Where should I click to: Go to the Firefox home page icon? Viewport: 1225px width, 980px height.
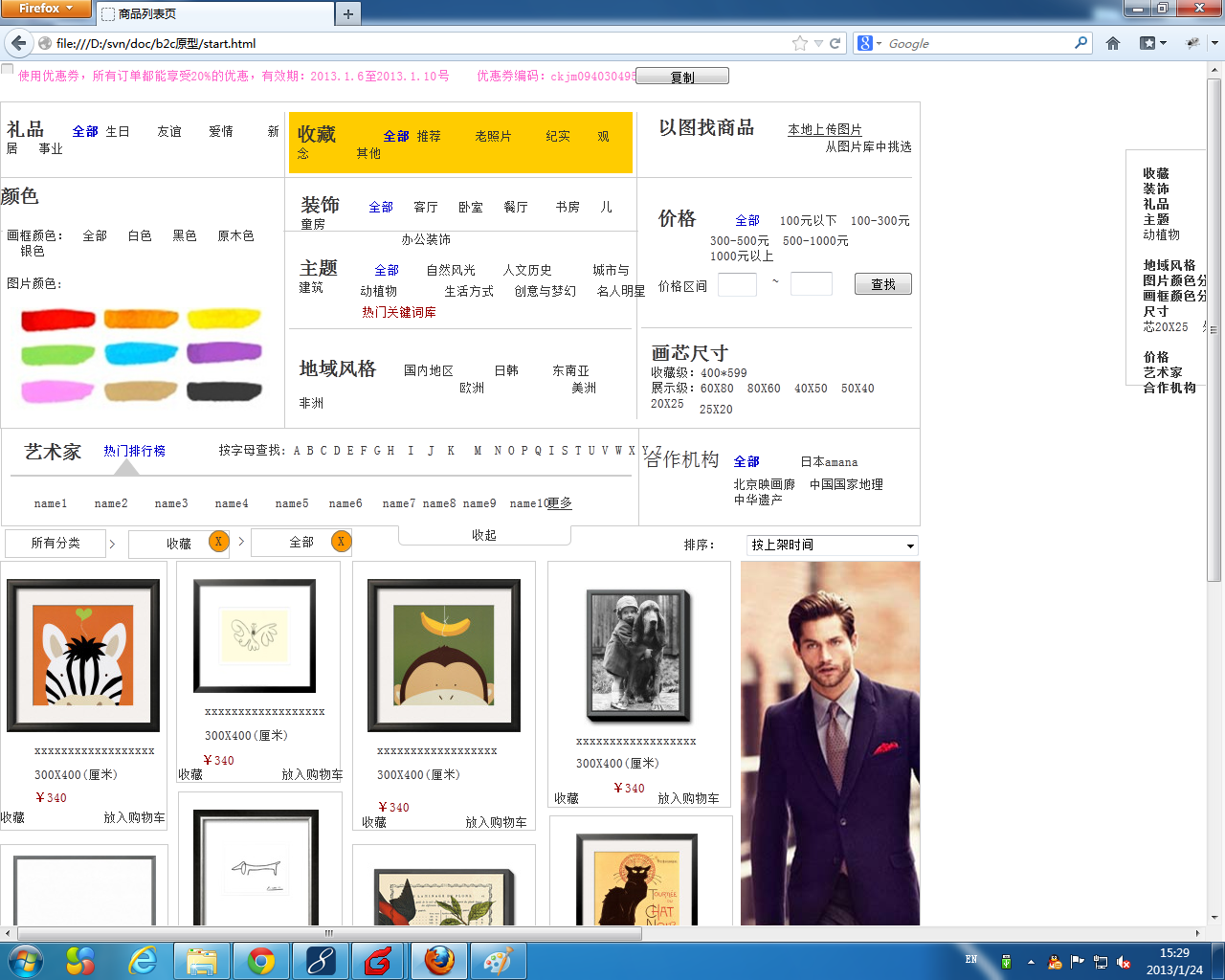[1113, 43]
